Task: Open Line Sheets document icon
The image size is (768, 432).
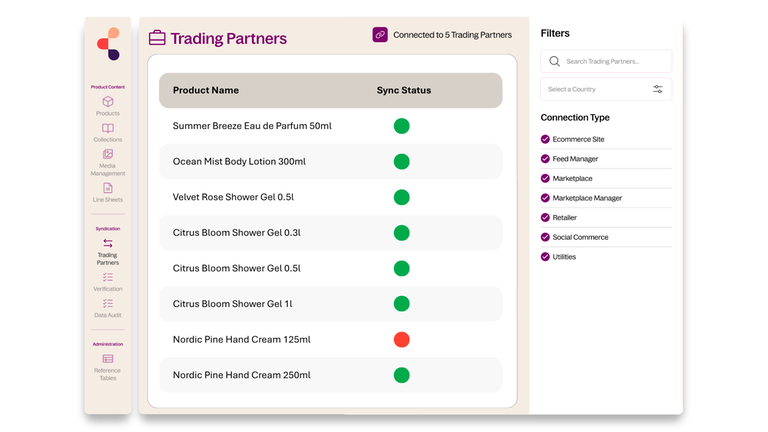Action: [x=108, y=188]
